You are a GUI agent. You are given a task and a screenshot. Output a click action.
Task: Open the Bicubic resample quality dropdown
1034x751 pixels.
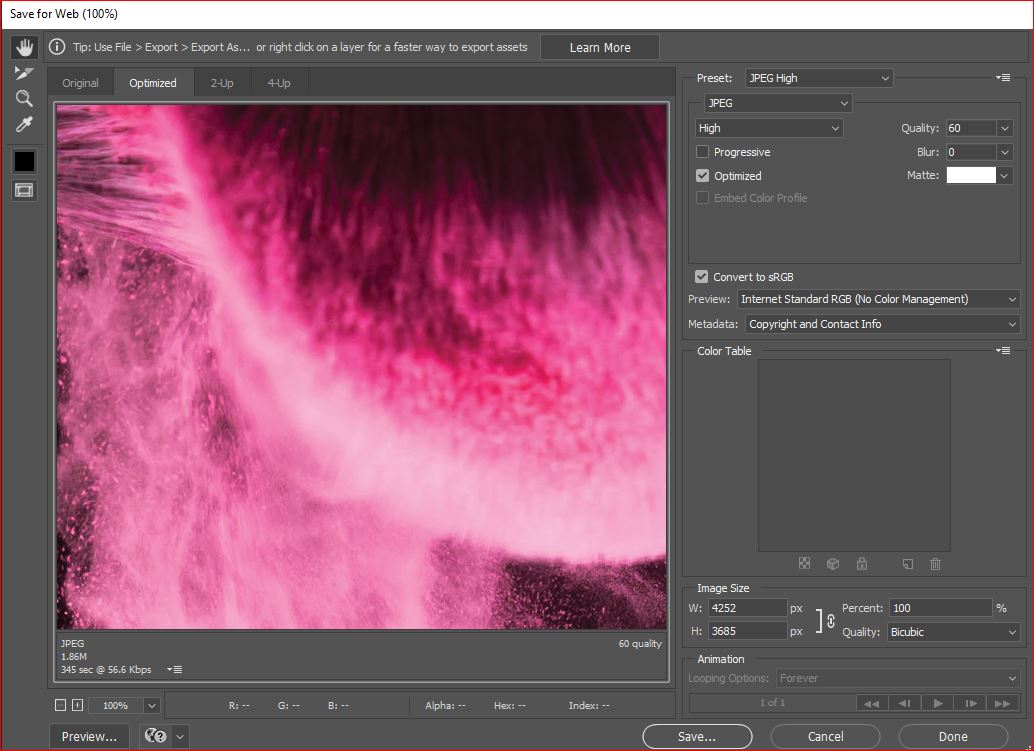tap(953, 632)
